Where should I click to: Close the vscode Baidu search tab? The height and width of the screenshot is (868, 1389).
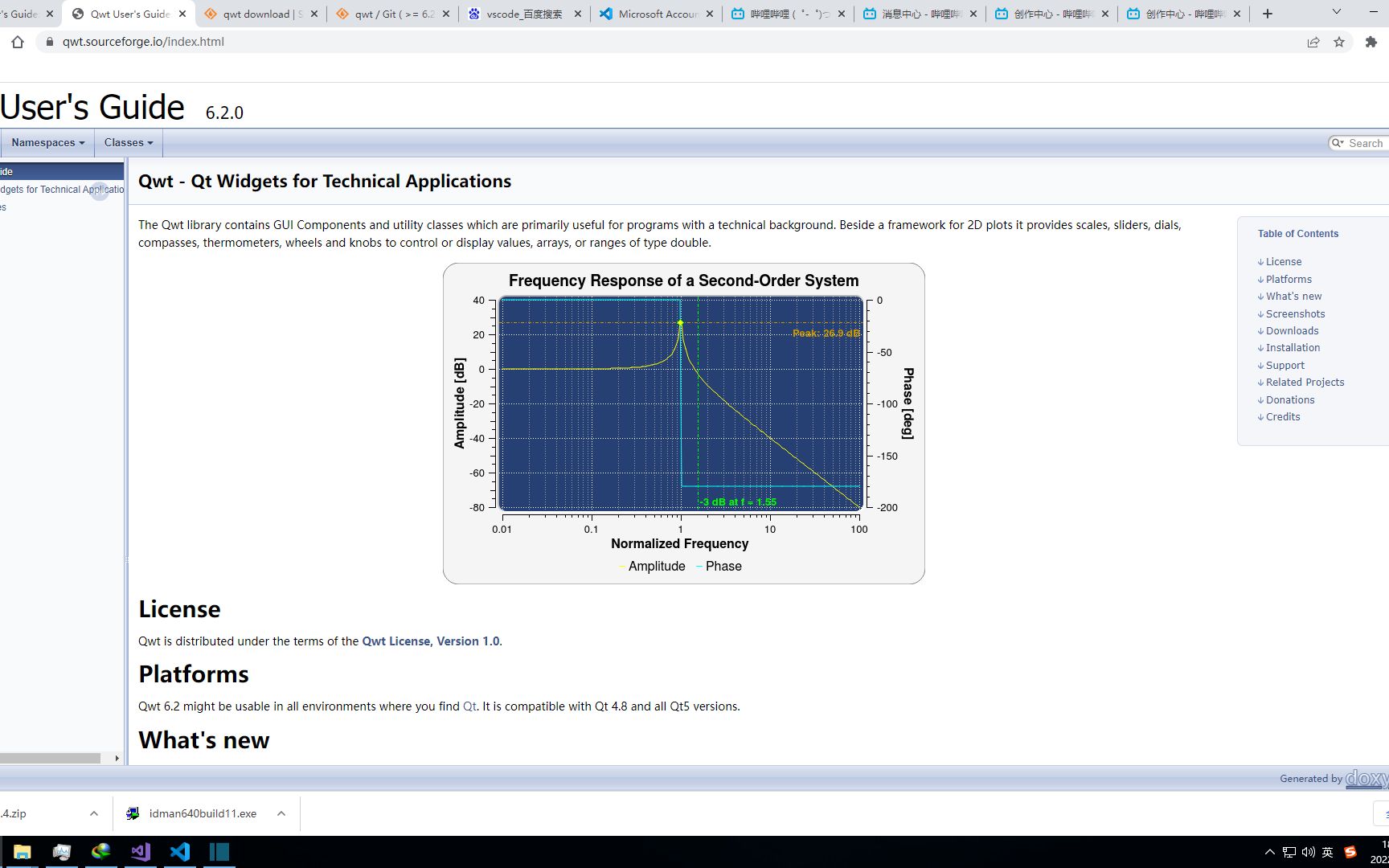pyautogui.click(x=577, y=14)
